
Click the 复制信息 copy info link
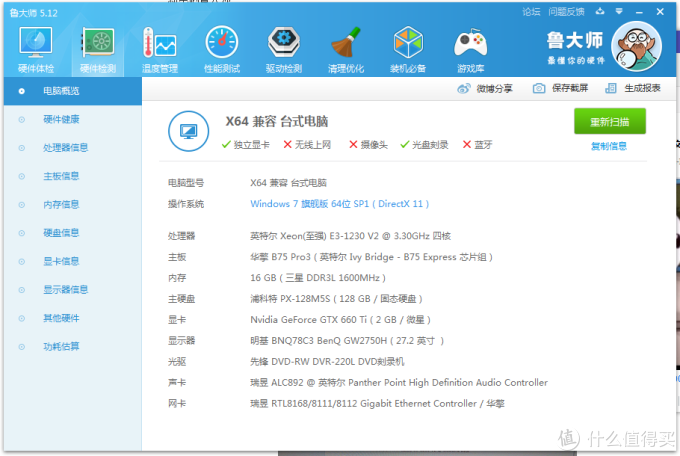click(609, 146)
